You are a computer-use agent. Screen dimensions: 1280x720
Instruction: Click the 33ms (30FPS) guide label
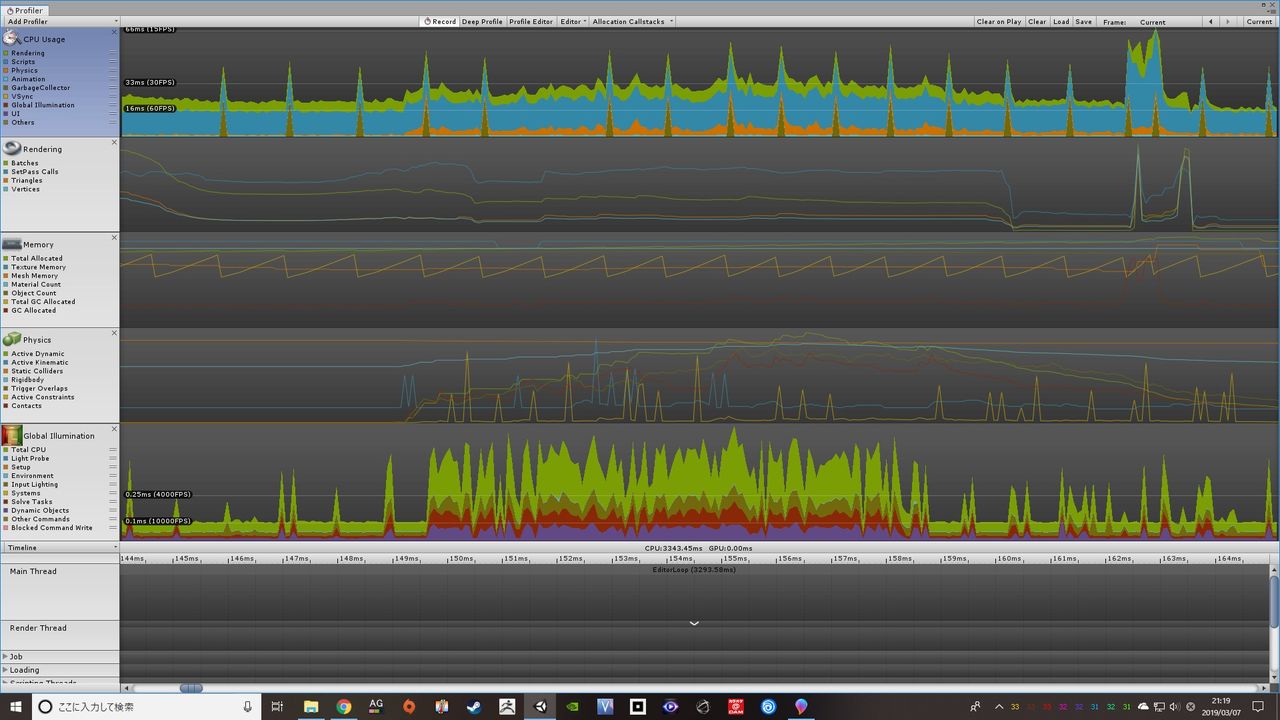point(150,82)
